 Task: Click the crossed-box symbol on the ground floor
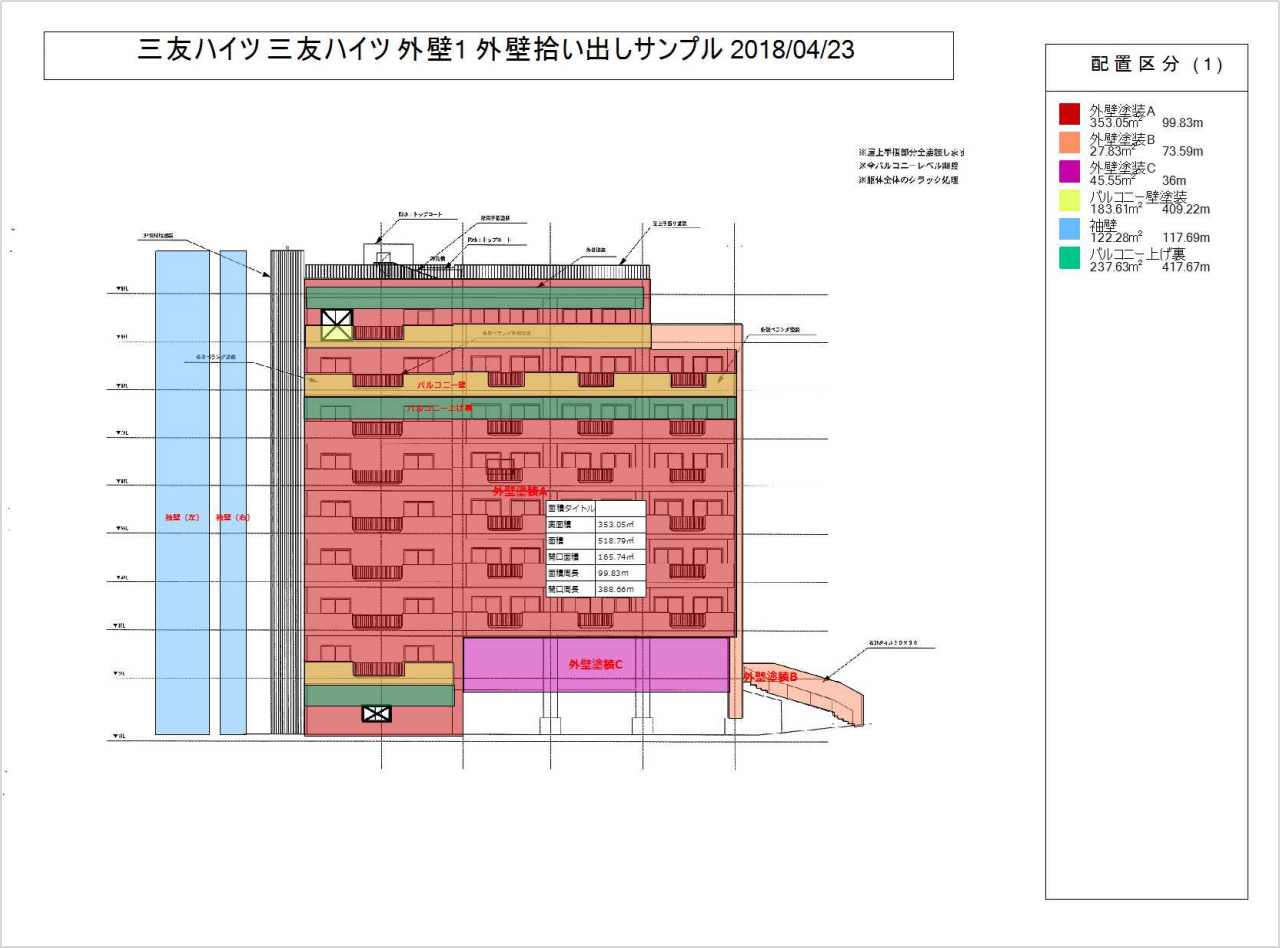pos(376,713)
